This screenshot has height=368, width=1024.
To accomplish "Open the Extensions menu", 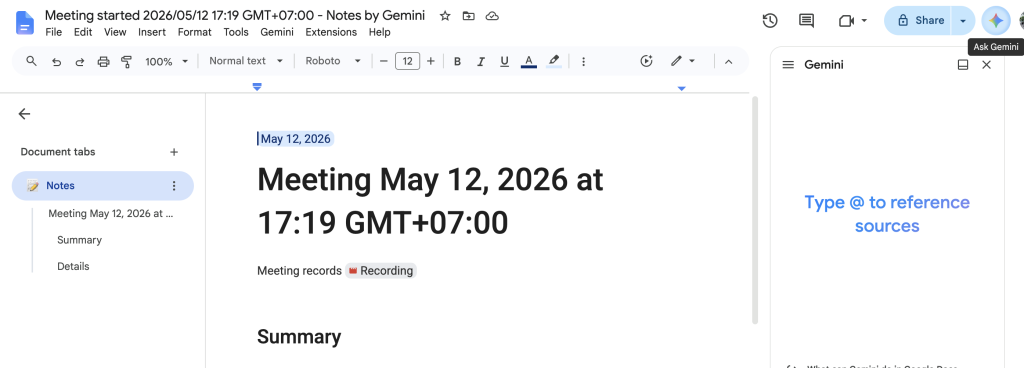I will (x=331, y=32).
